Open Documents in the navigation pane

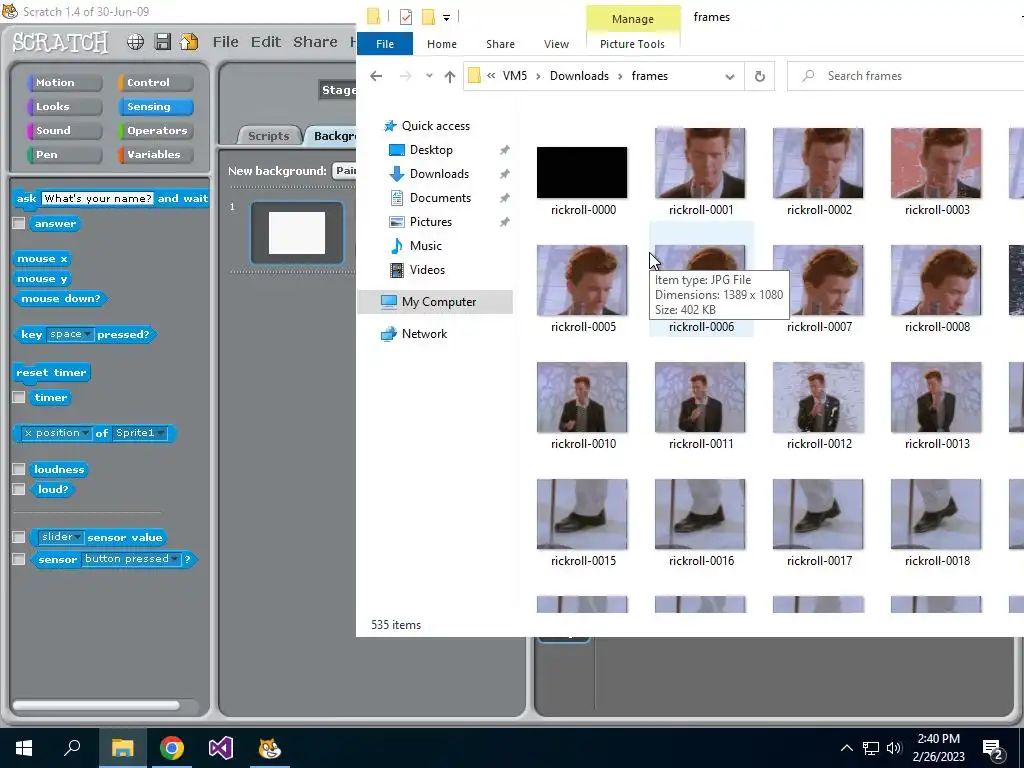(x=440, y=198)
